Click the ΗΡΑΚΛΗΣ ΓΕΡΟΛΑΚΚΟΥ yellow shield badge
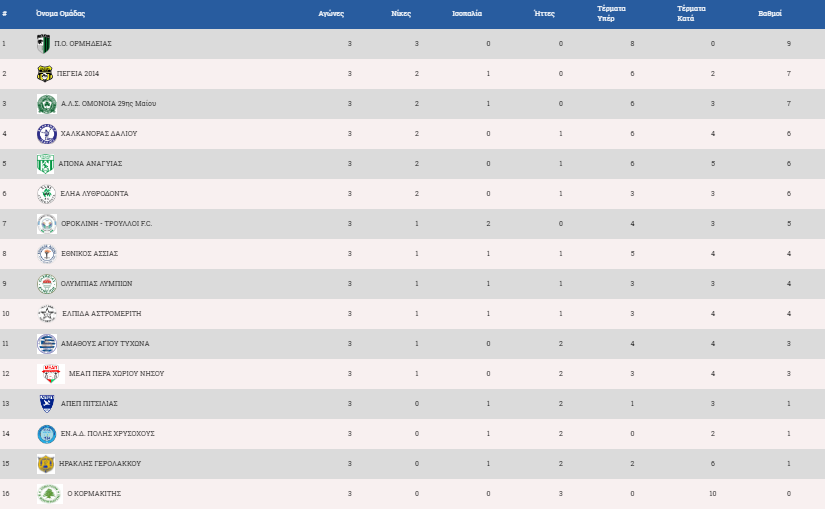Viewport: 825px width, 511px height. pos(46,464)
